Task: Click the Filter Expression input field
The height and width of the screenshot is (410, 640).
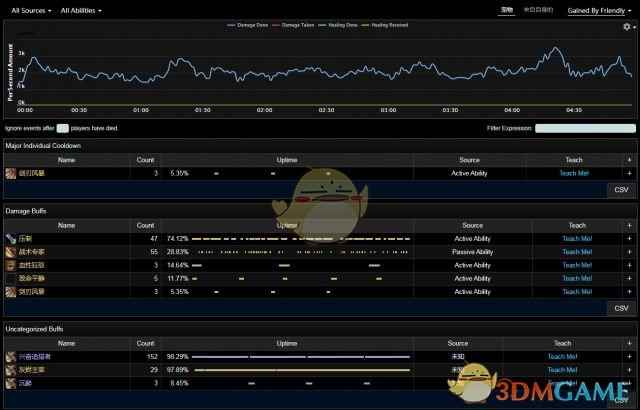Action: pos(584,128)
